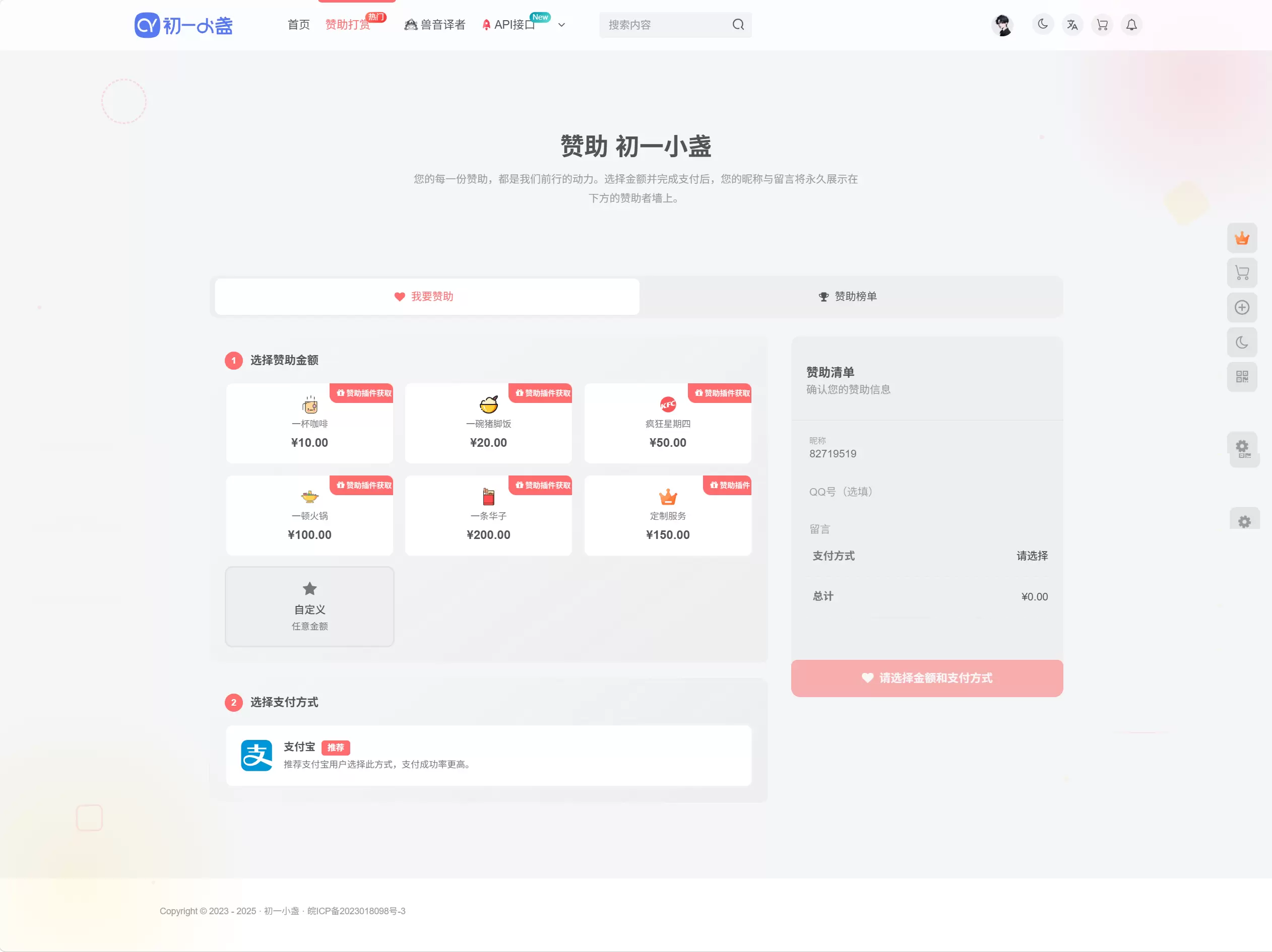This screenshot has height=952, width=1272.
Task: Choose the 一杯咖啡 ¥10.00 amount card
Action: (x=309, y=423)
